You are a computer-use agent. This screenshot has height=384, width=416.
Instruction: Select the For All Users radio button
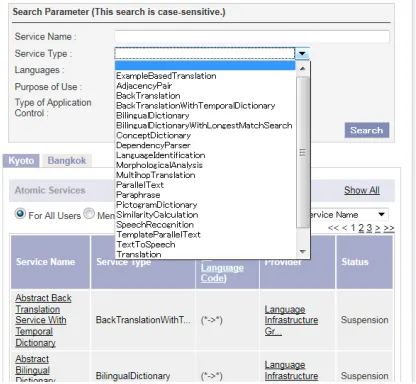(20, 214)
